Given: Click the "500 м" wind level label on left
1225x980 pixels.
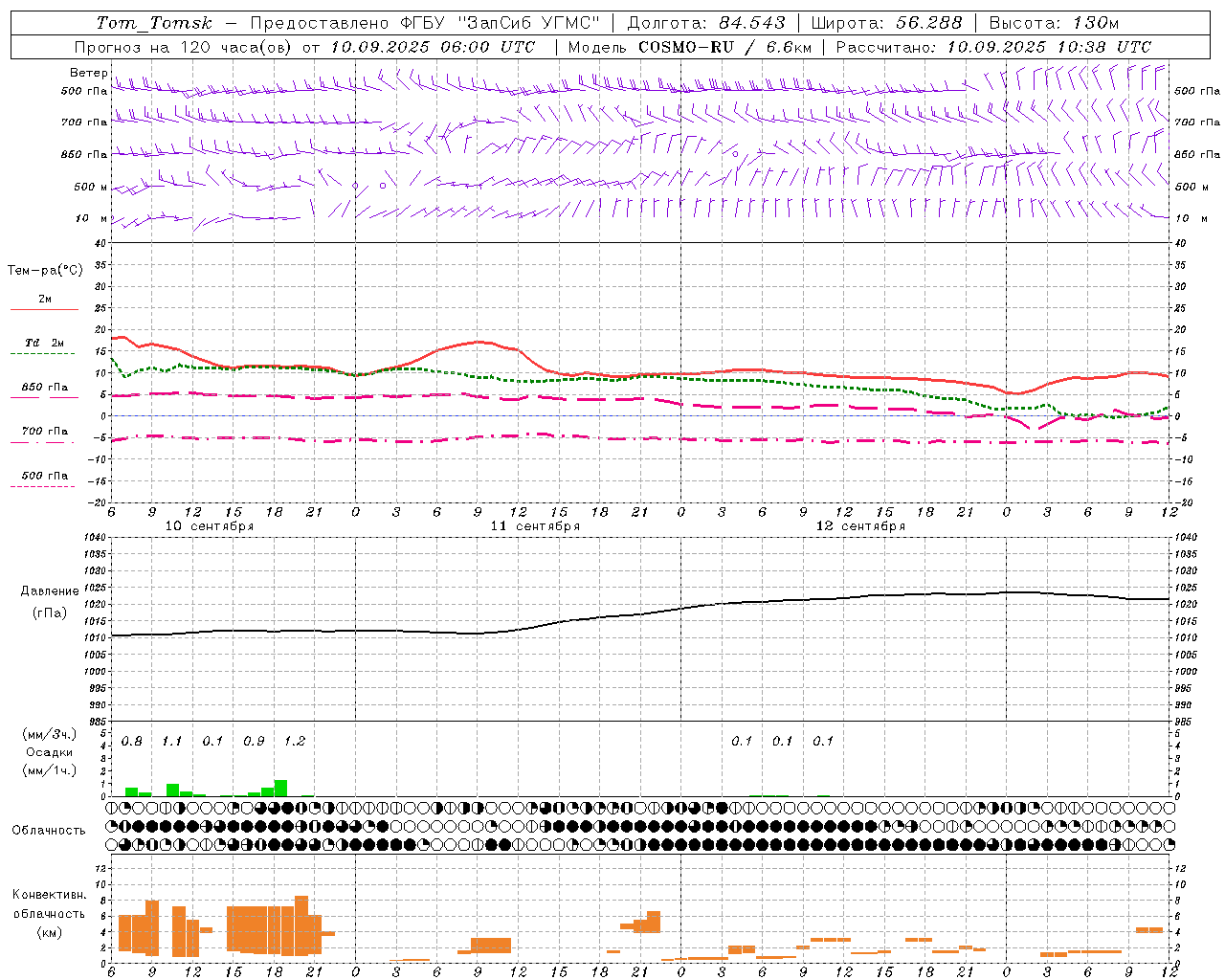Looking at the screenshot, I should pos(92,187).
